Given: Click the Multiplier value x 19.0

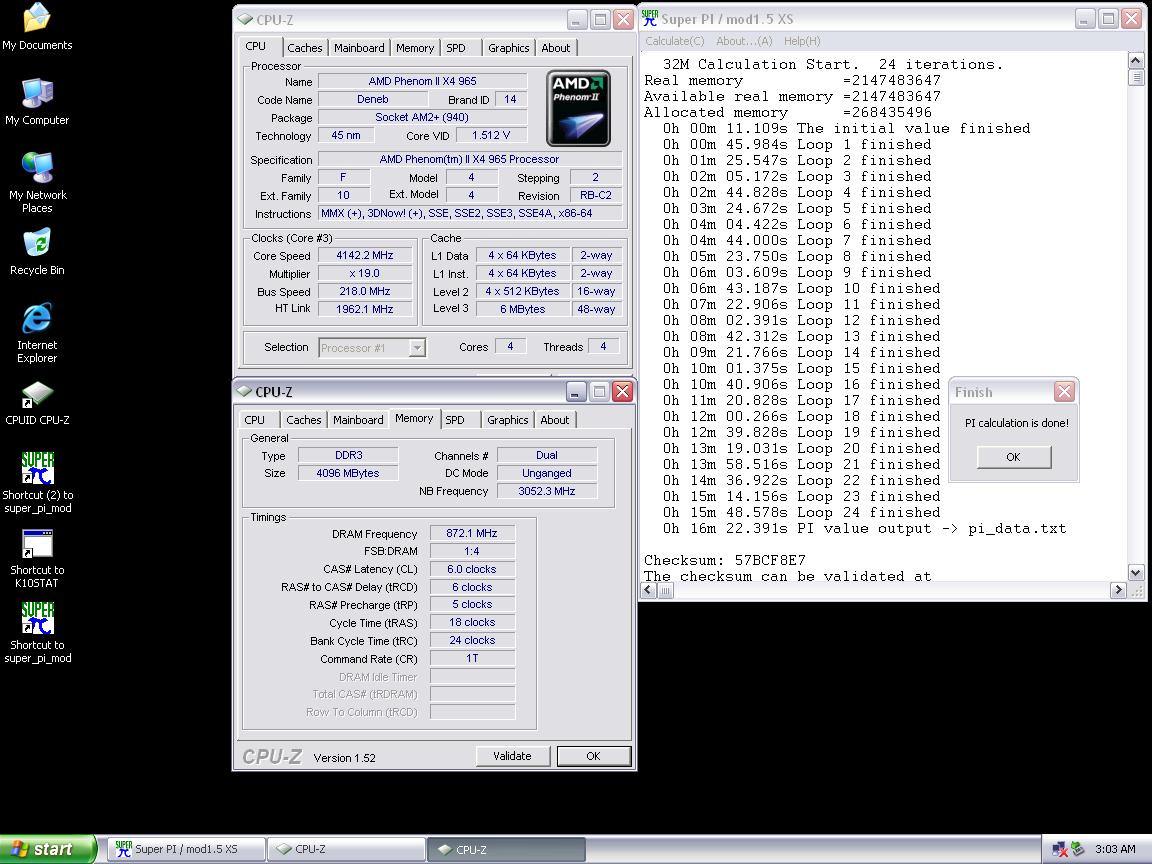Looking at the screenshot, I should tap(364, 273).
